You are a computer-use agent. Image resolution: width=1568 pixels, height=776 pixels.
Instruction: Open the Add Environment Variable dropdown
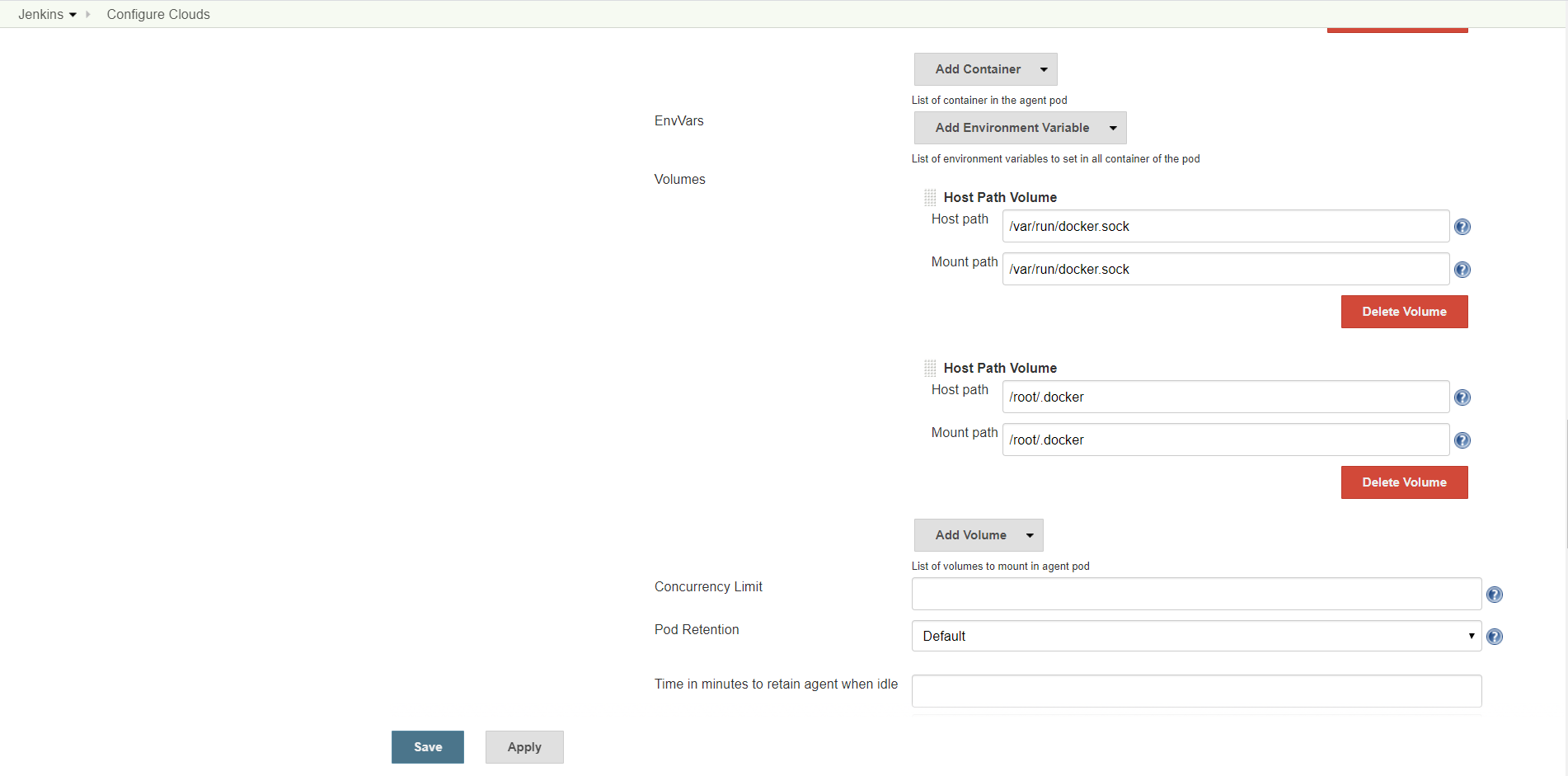point(1021,128)
